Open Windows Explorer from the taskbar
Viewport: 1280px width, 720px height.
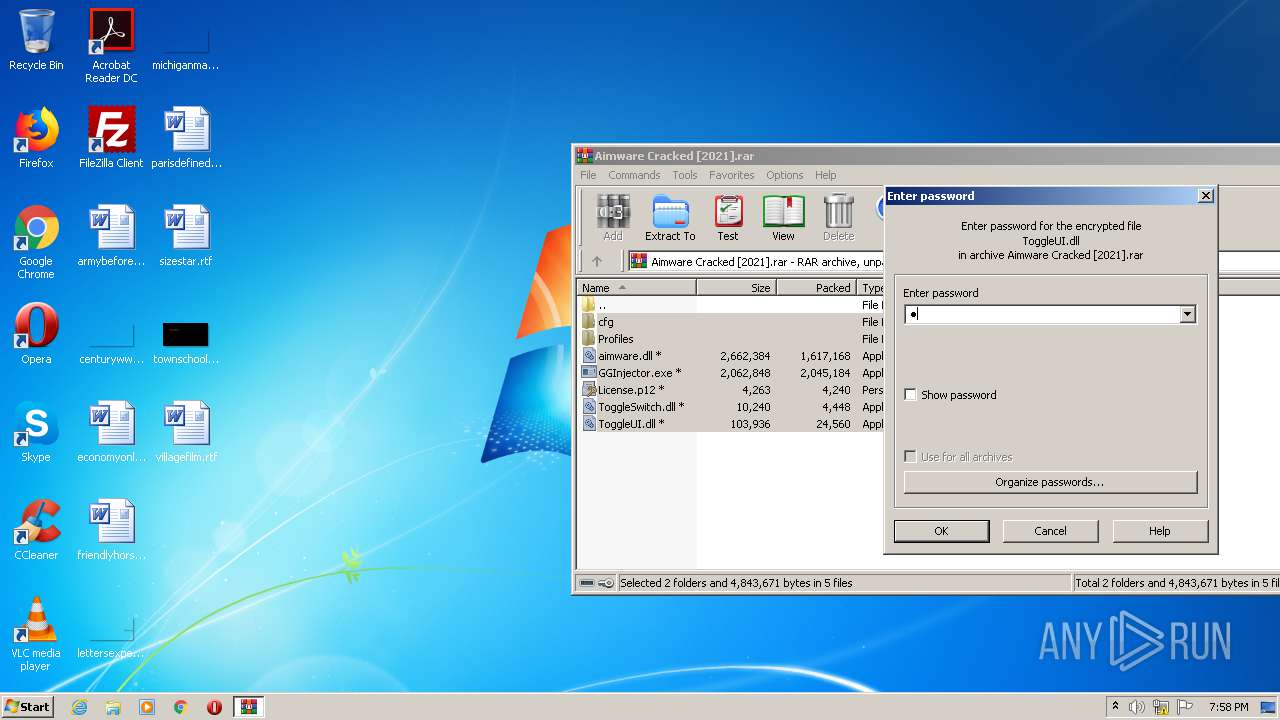113,707
